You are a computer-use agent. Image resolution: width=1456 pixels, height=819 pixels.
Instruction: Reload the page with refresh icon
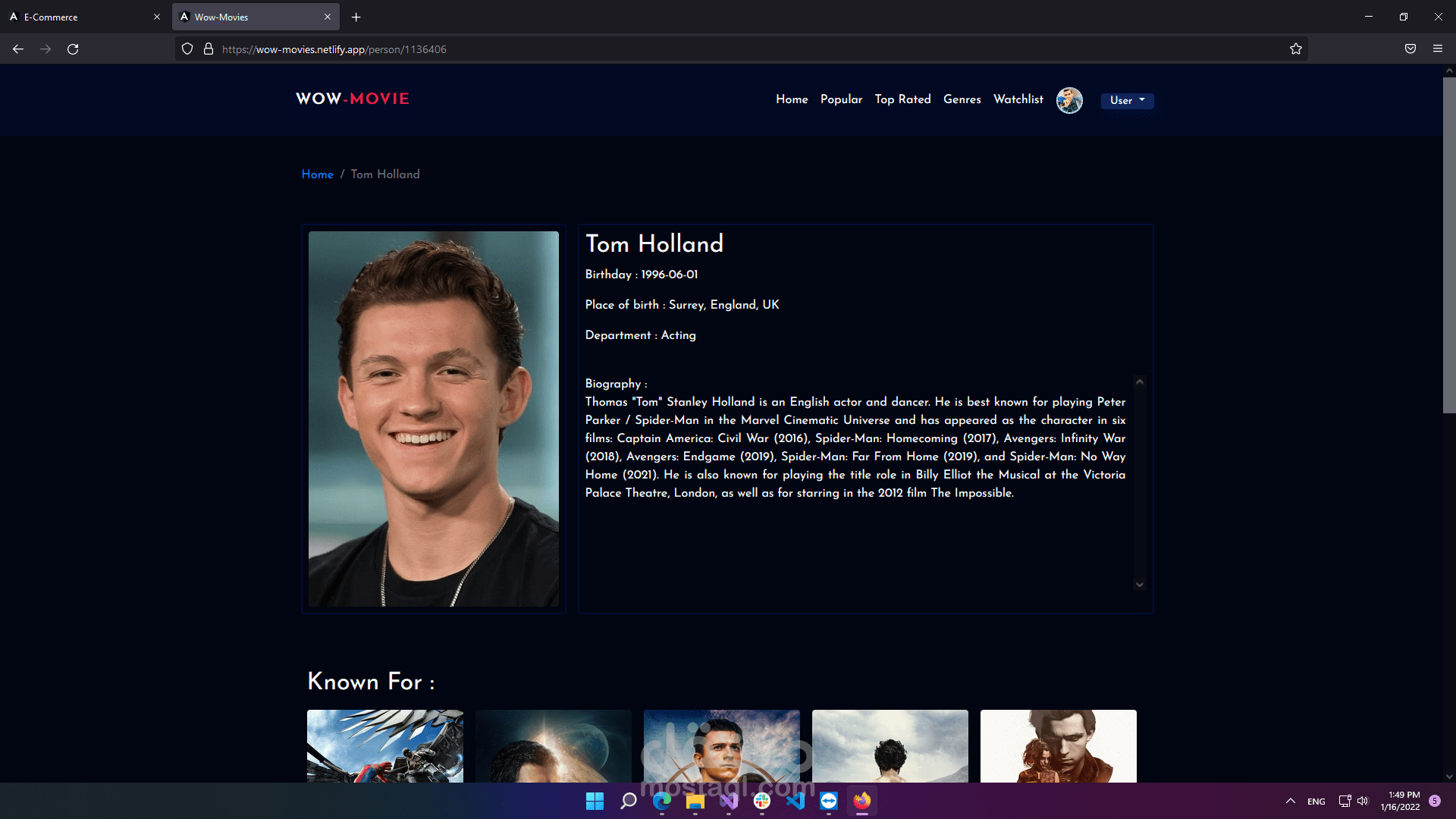[73, 49]
